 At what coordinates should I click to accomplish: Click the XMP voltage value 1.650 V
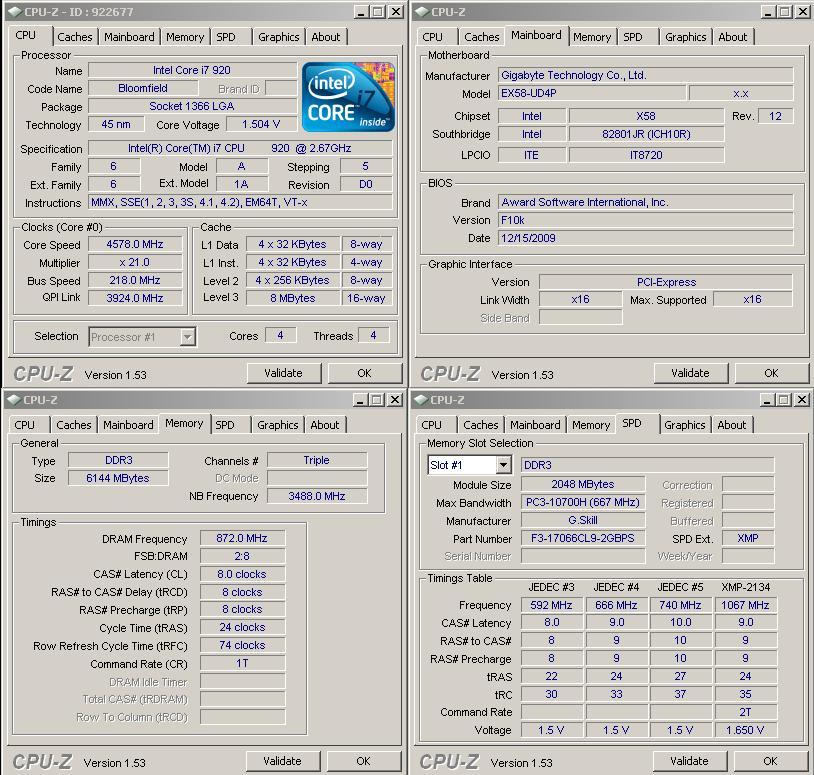coord(745,730)
